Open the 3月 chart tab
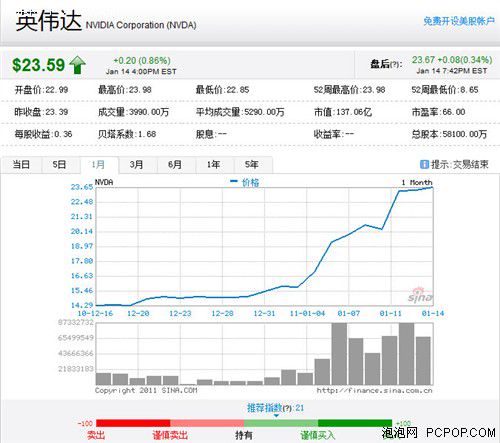The height and width of the screenshot is (443, 500). 137,165
